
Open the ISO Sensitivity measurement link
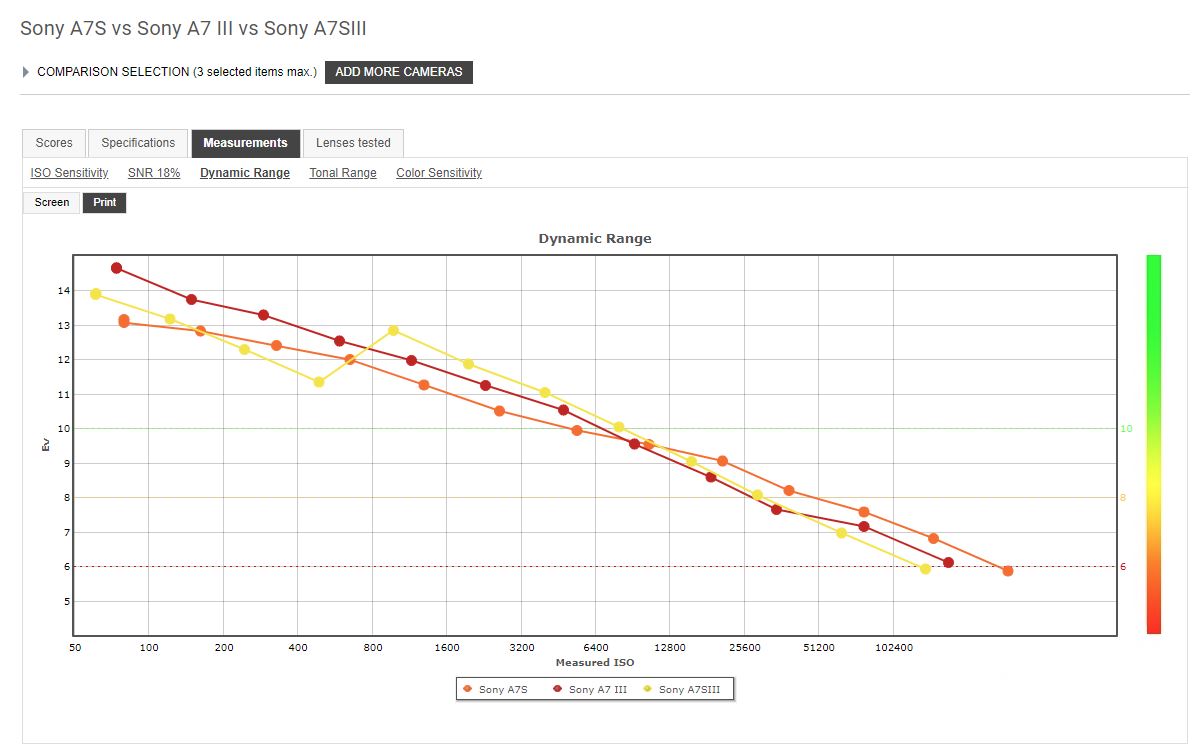[x=70, y=173]
